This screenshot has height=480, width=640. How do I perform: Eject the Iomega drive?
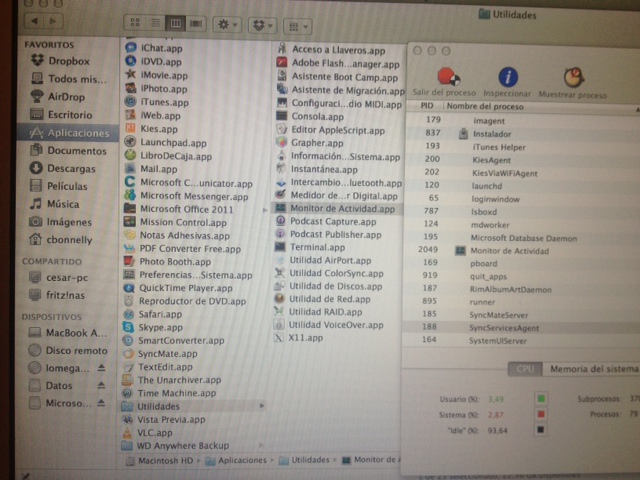click(101, 368)
